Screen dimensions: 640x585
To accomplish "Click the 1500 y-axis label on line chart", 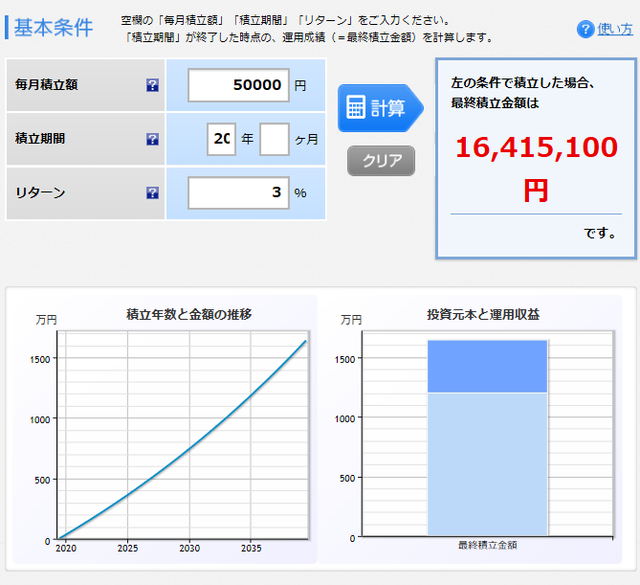I will point(40,360).
